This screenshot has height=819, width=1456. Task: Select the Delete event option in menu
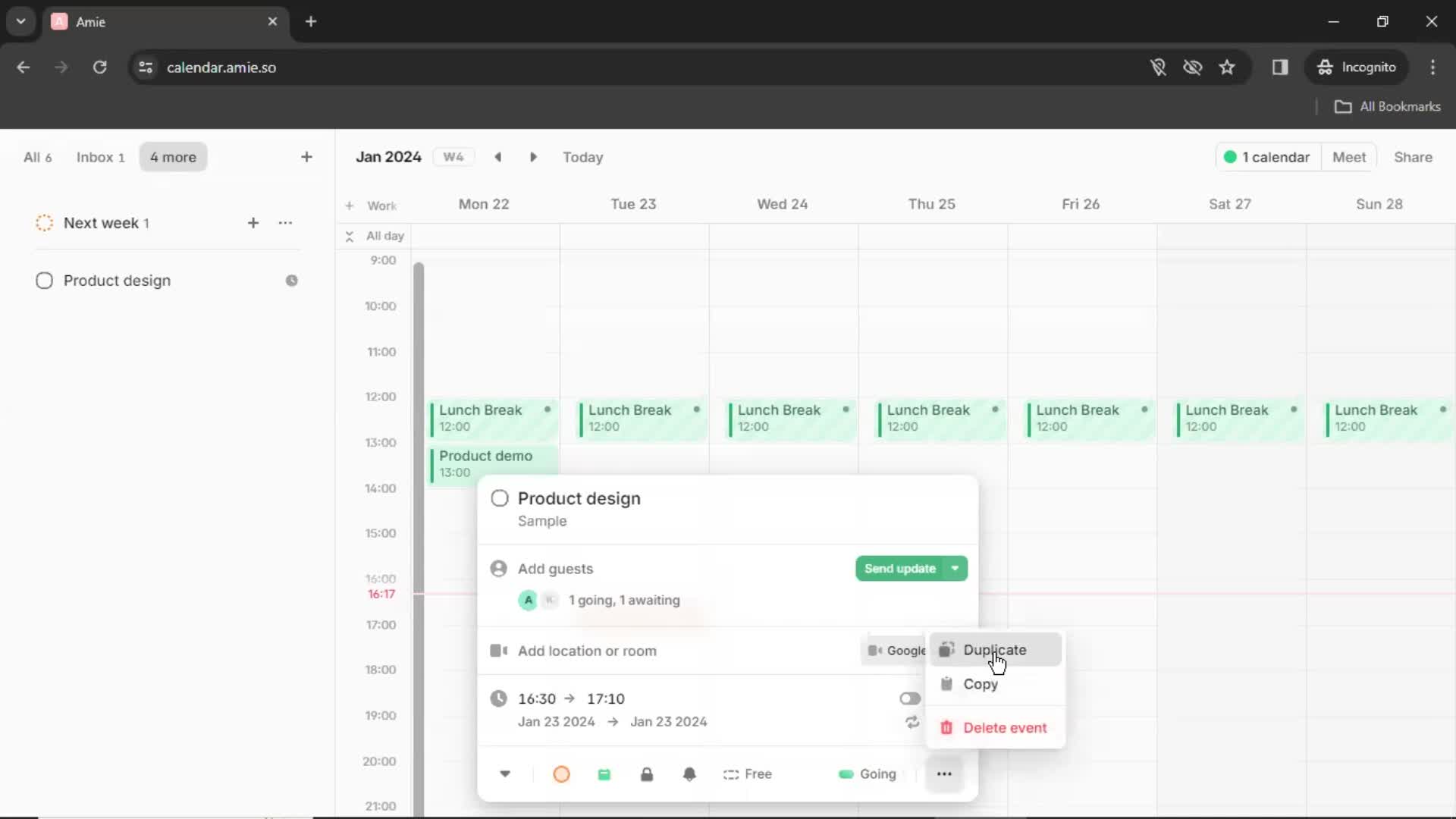(x=1005, y=727)
